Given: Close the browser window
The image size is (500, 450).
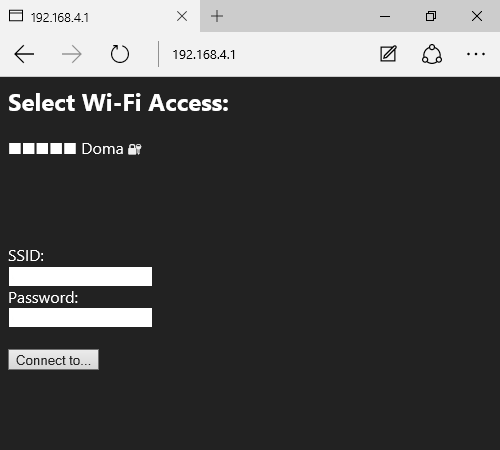Looking at the screenshot, I should point(477,16).
